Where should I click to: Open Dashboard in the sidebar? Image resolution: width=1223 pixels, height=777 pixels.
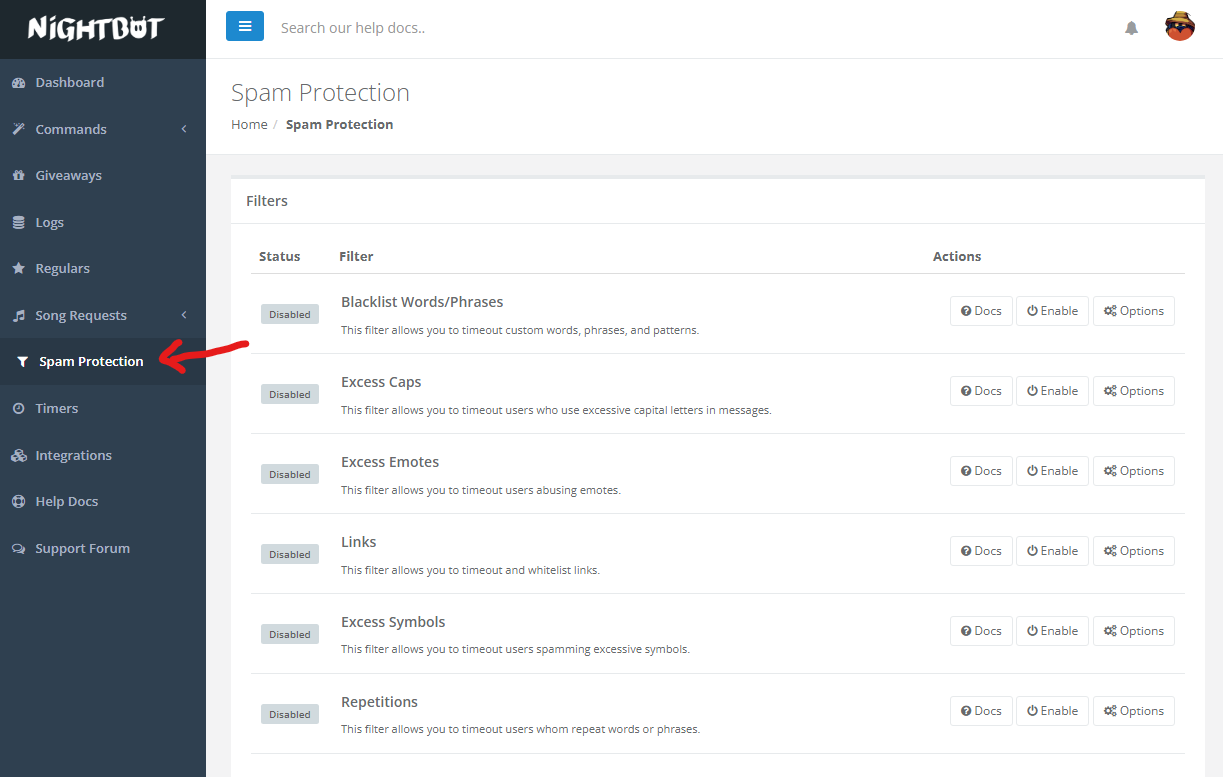point(103,83)
